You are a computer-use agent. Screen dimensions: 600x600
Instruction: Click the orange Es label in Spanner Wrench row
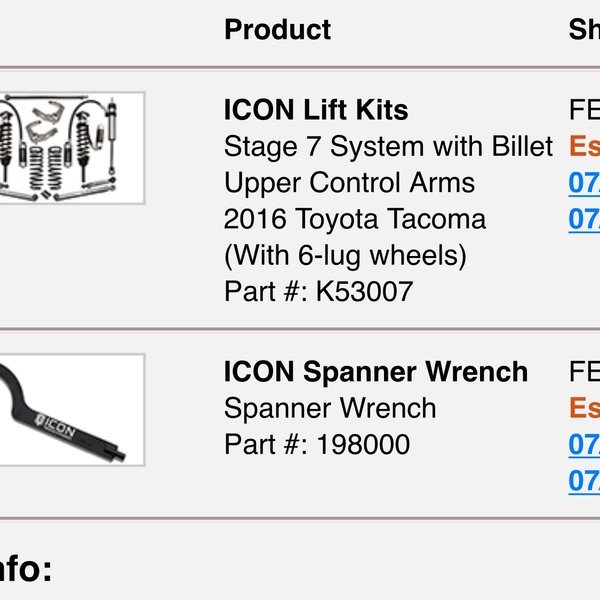pyautogui.click(x=584, y=408)
